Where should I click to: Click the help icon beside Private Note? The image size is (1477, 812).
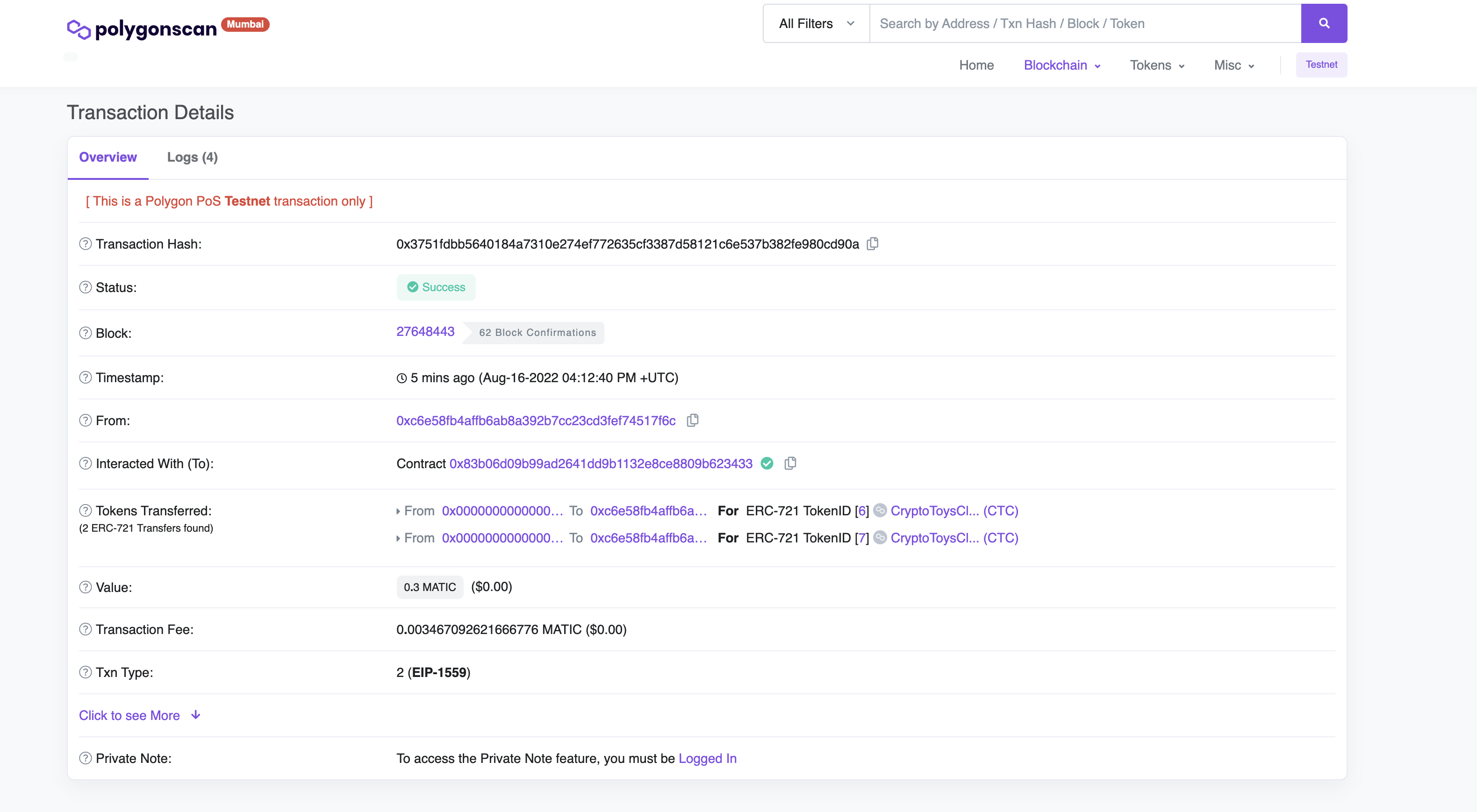pos(86,758)
